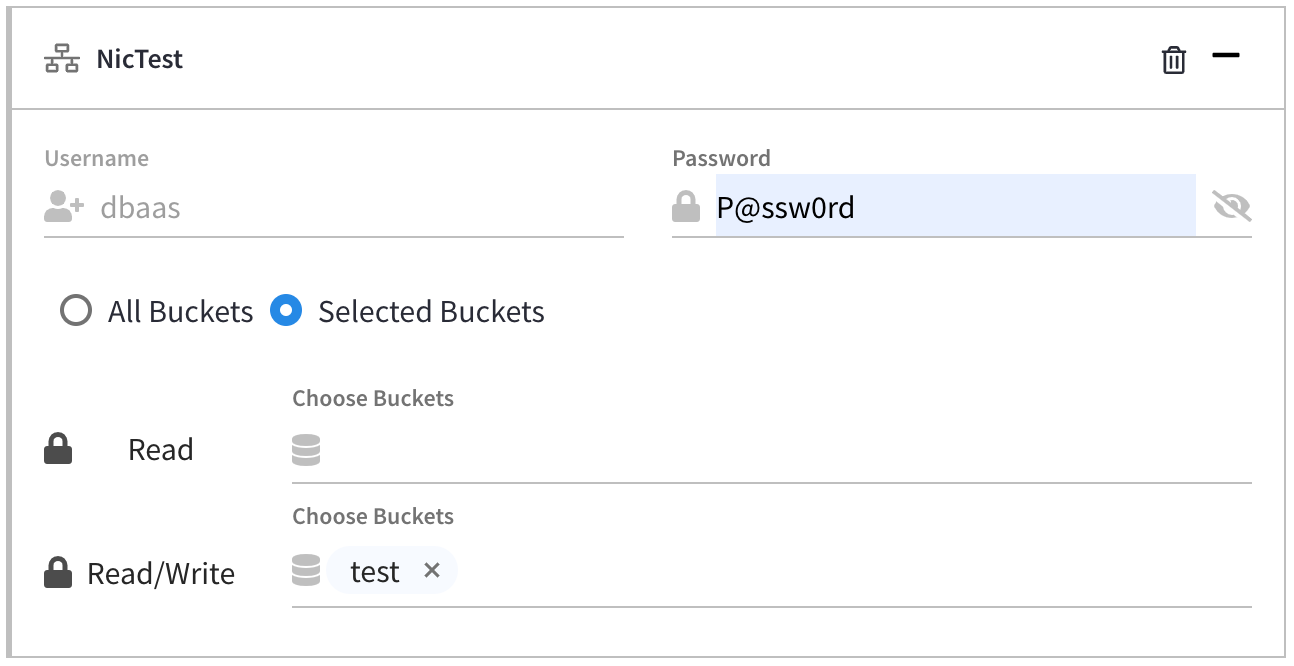Show the password using the eye toggle

click(1232, 206)
